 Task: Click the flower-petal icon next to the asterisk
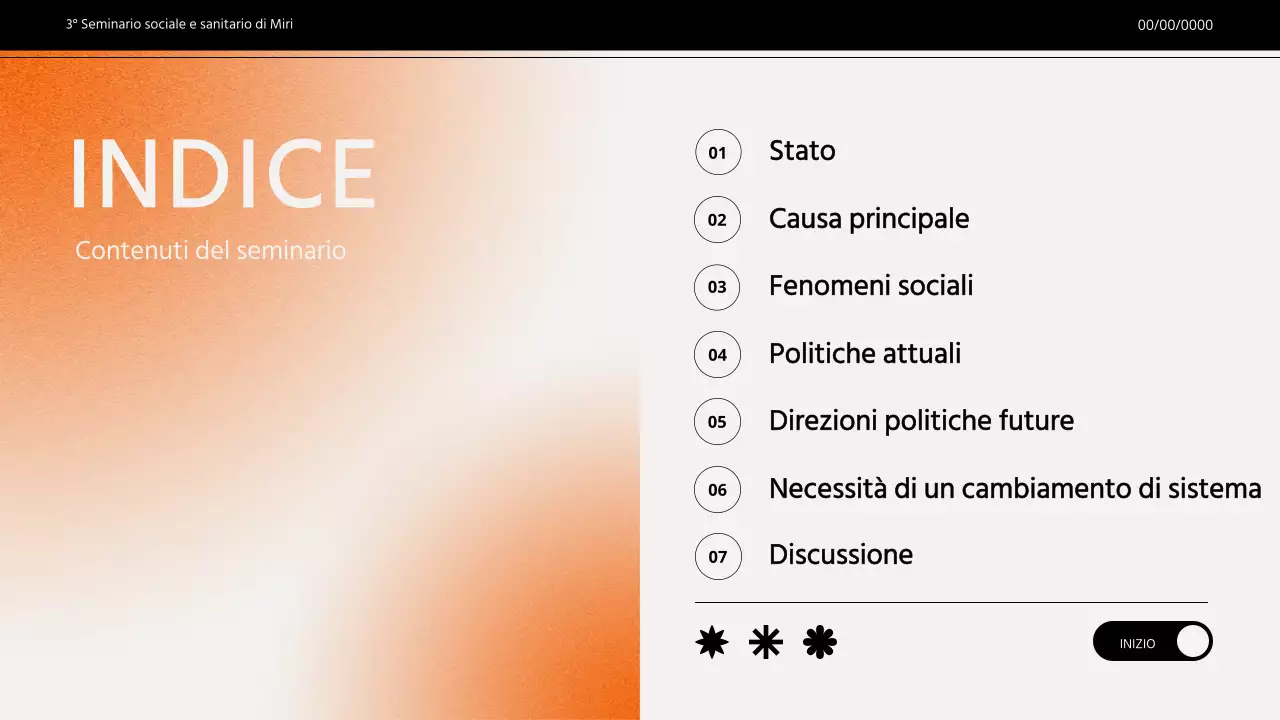pos(819,641)
